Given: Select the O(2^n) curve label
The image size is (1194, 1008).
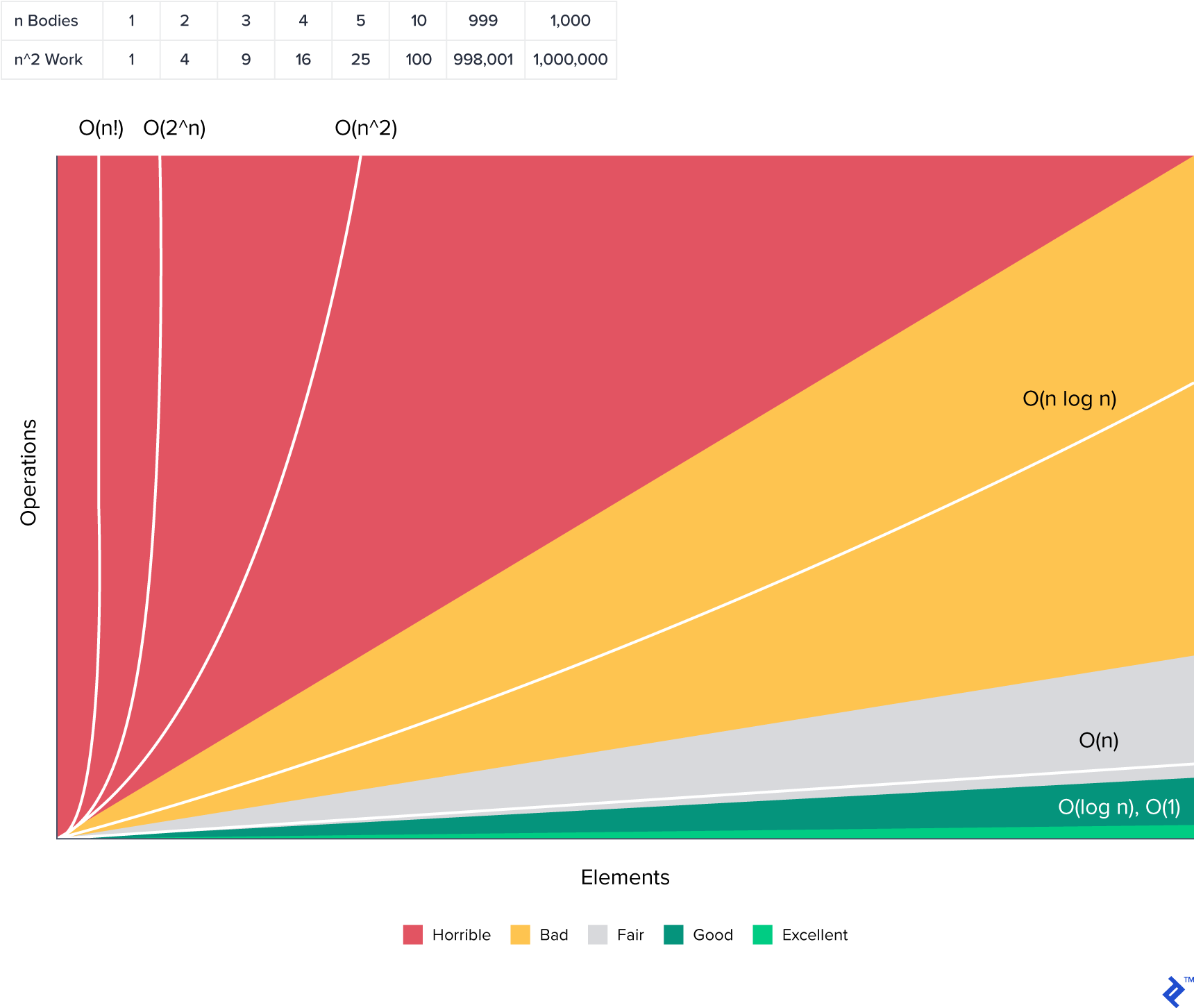Looking at the screenshot, I should coord(174,128).
